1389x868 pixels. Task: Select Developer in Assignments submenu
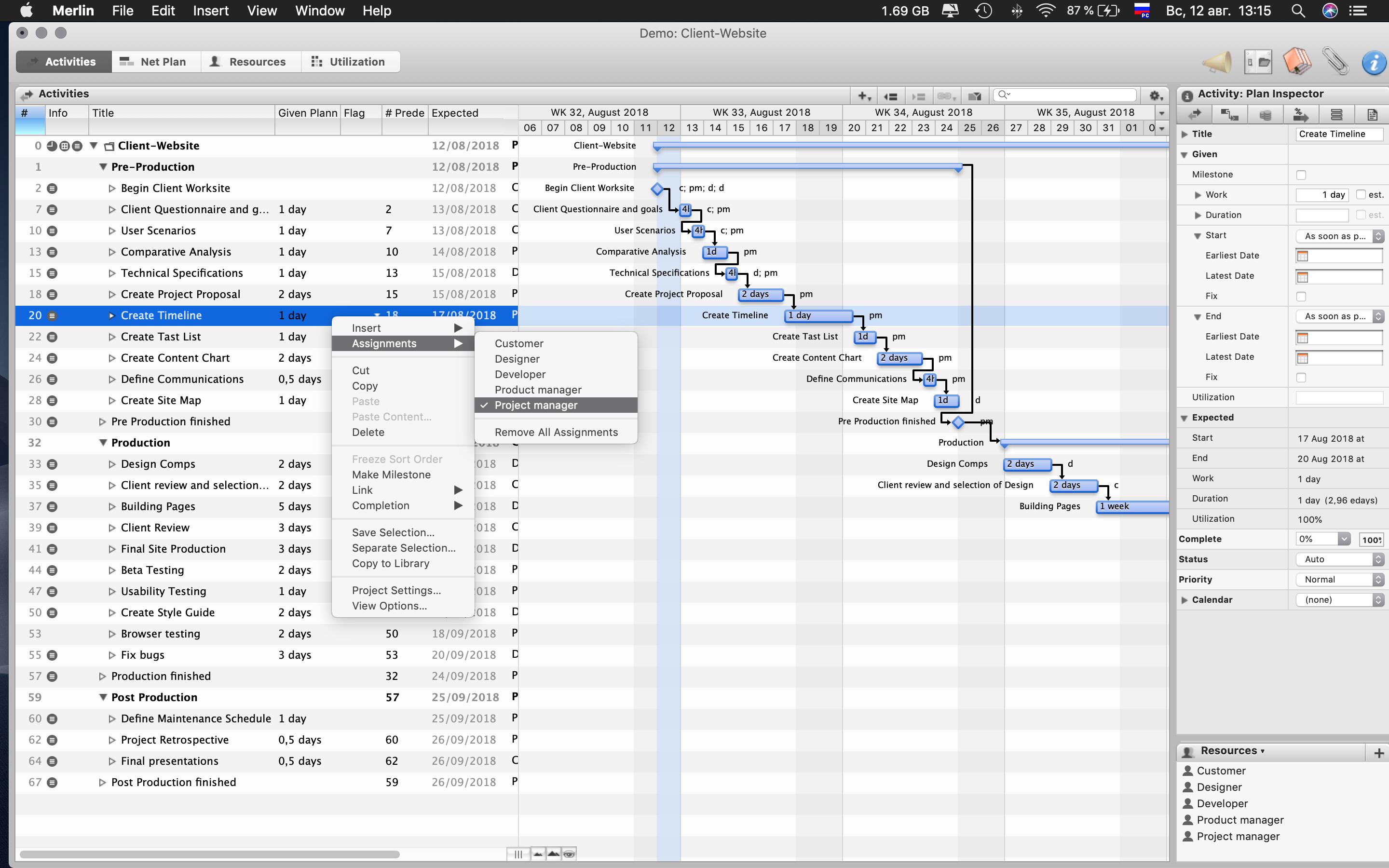520,374
